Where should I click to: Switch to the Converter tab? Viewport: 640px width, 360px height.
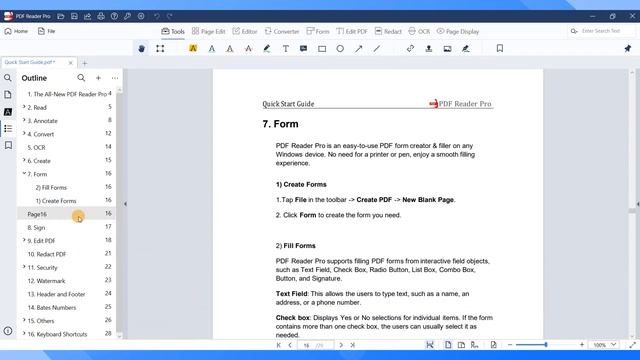[282, 31]
